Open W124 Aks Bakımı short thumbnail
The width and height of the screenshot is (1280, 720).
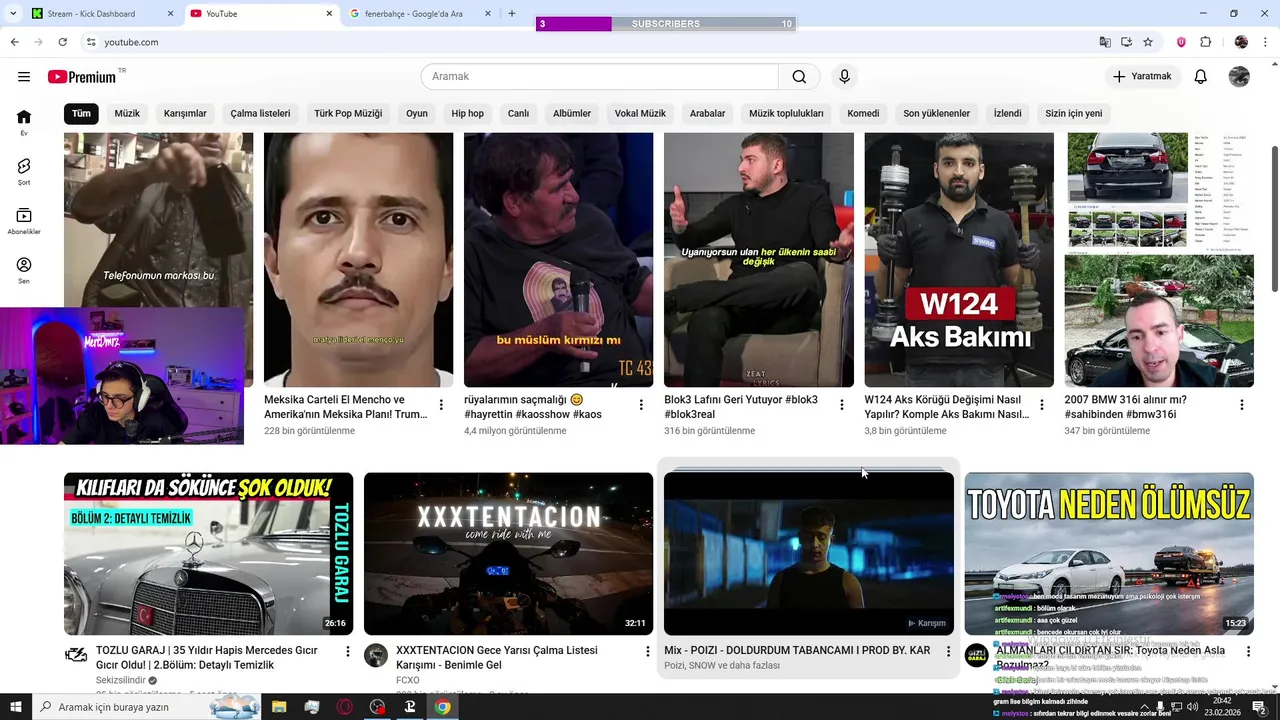coord(959,260)
